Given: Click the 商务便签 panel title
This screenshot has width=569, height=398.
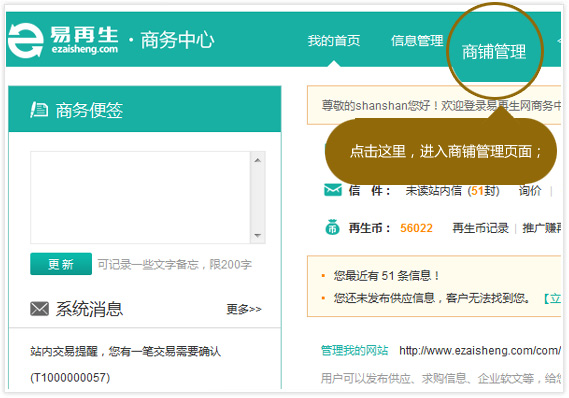Looking at the screenshot, I should click(89, 110).
